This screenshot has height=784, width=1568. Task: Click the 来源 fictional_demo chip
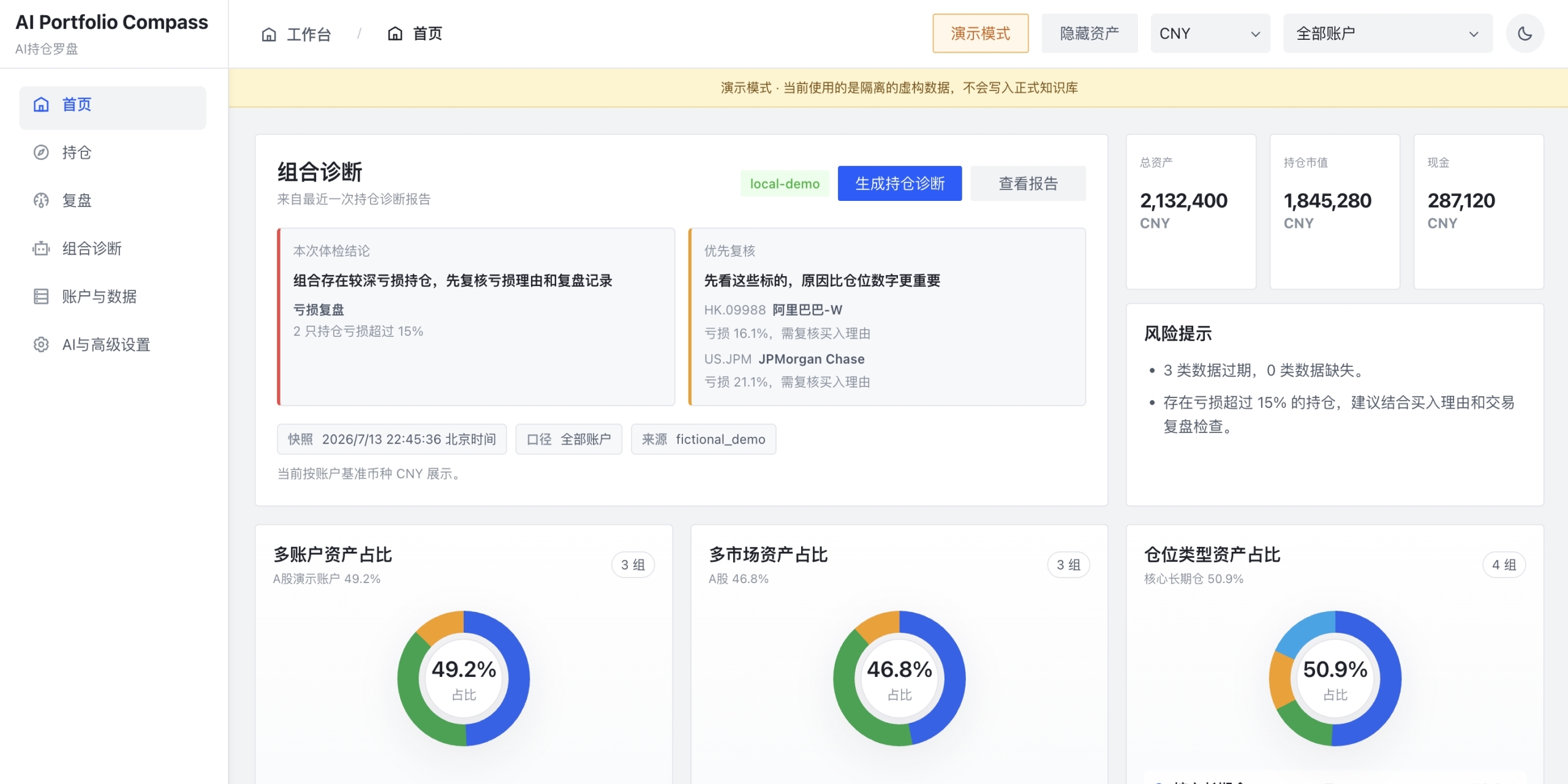(703, 439)
